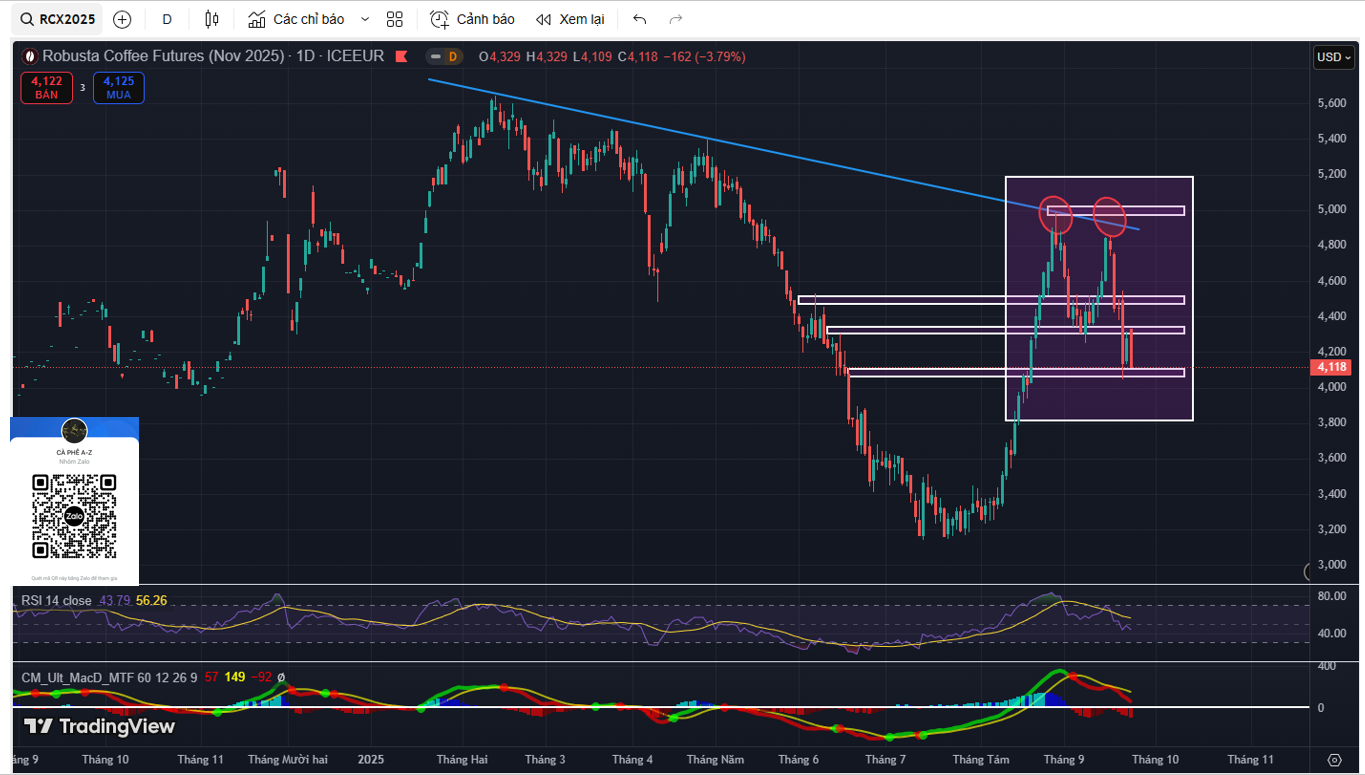1365x775 pixels.
Task: Open the USD currency dropdown
Action: (x=1333, y=57)
